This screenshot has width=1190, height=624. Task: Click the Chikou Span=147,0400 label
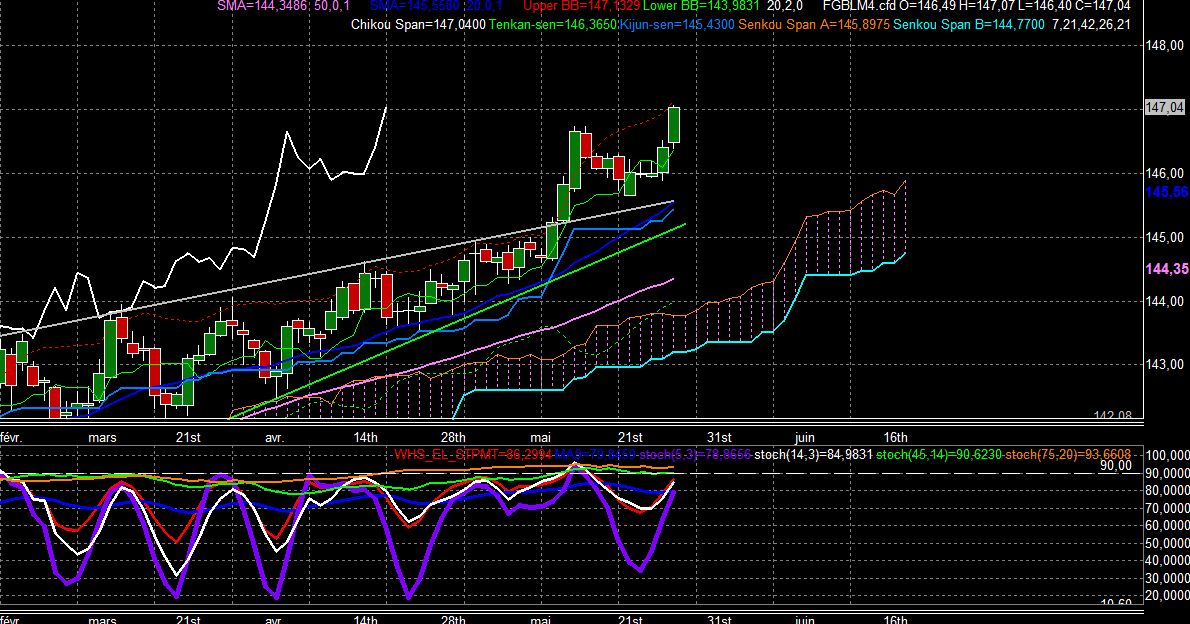pyautogui.click(x=418, y=24)
